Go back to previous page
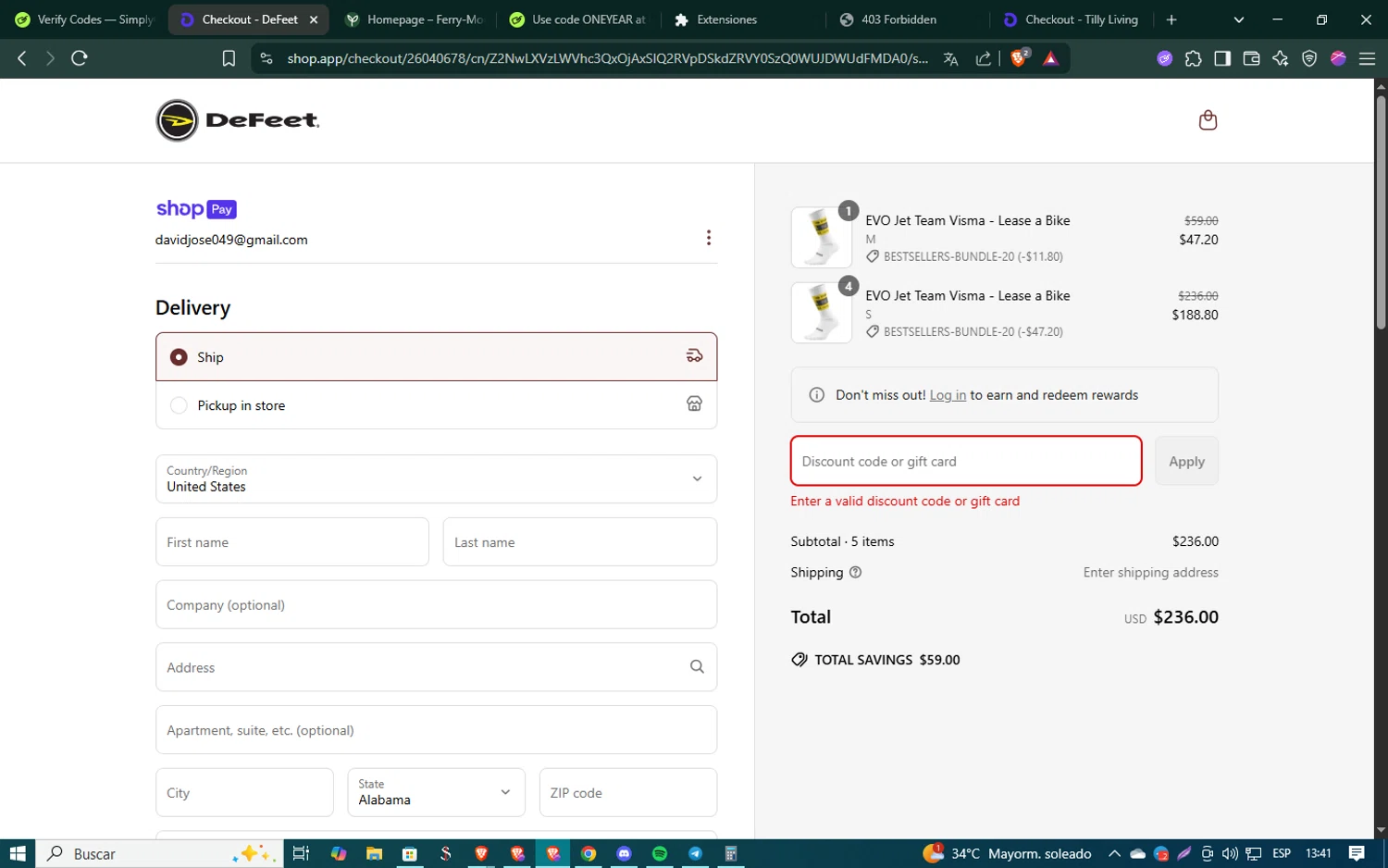Viewport: 1388px width, 868px height. 22,58
